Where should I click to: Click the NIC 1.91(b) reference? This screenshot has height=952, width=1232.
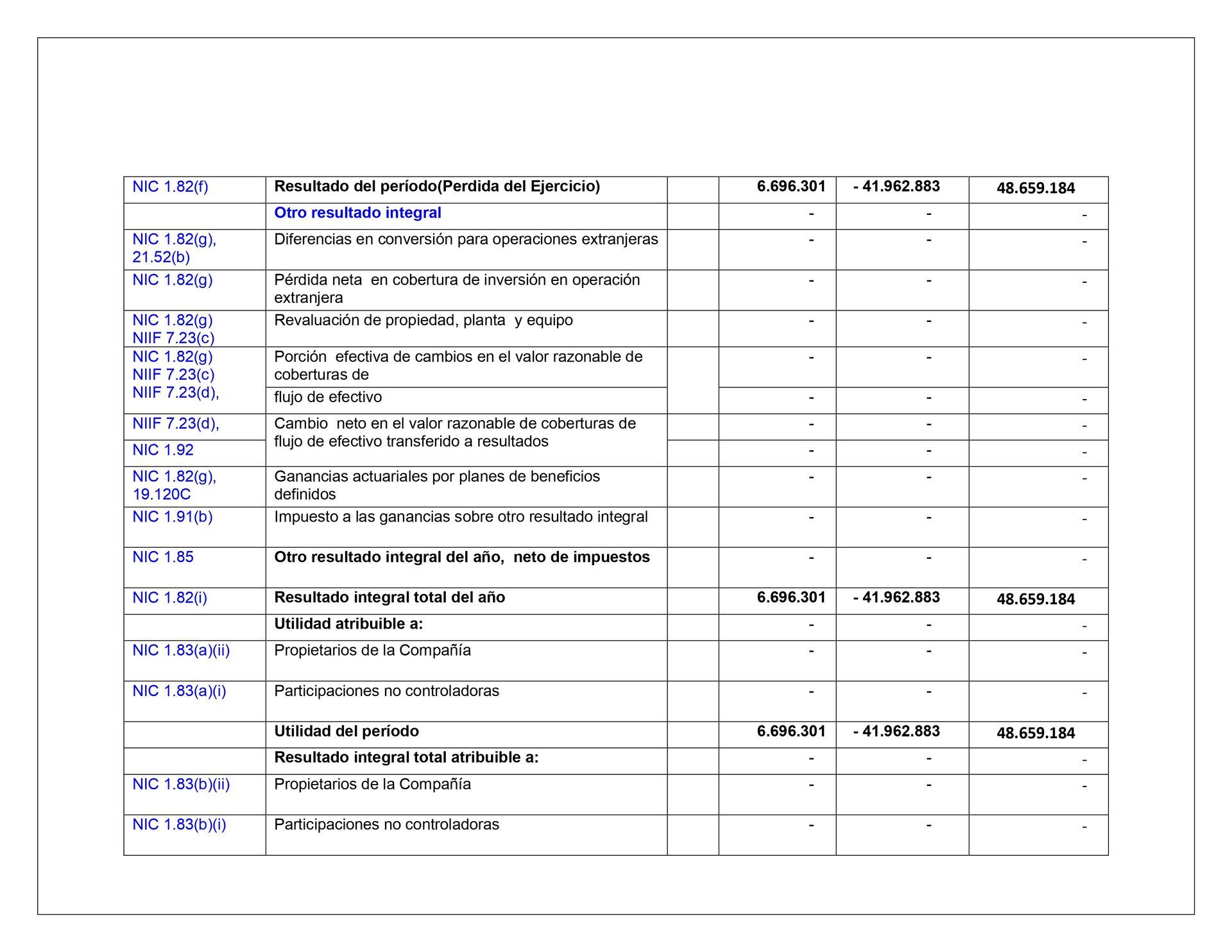pos(172,517)
